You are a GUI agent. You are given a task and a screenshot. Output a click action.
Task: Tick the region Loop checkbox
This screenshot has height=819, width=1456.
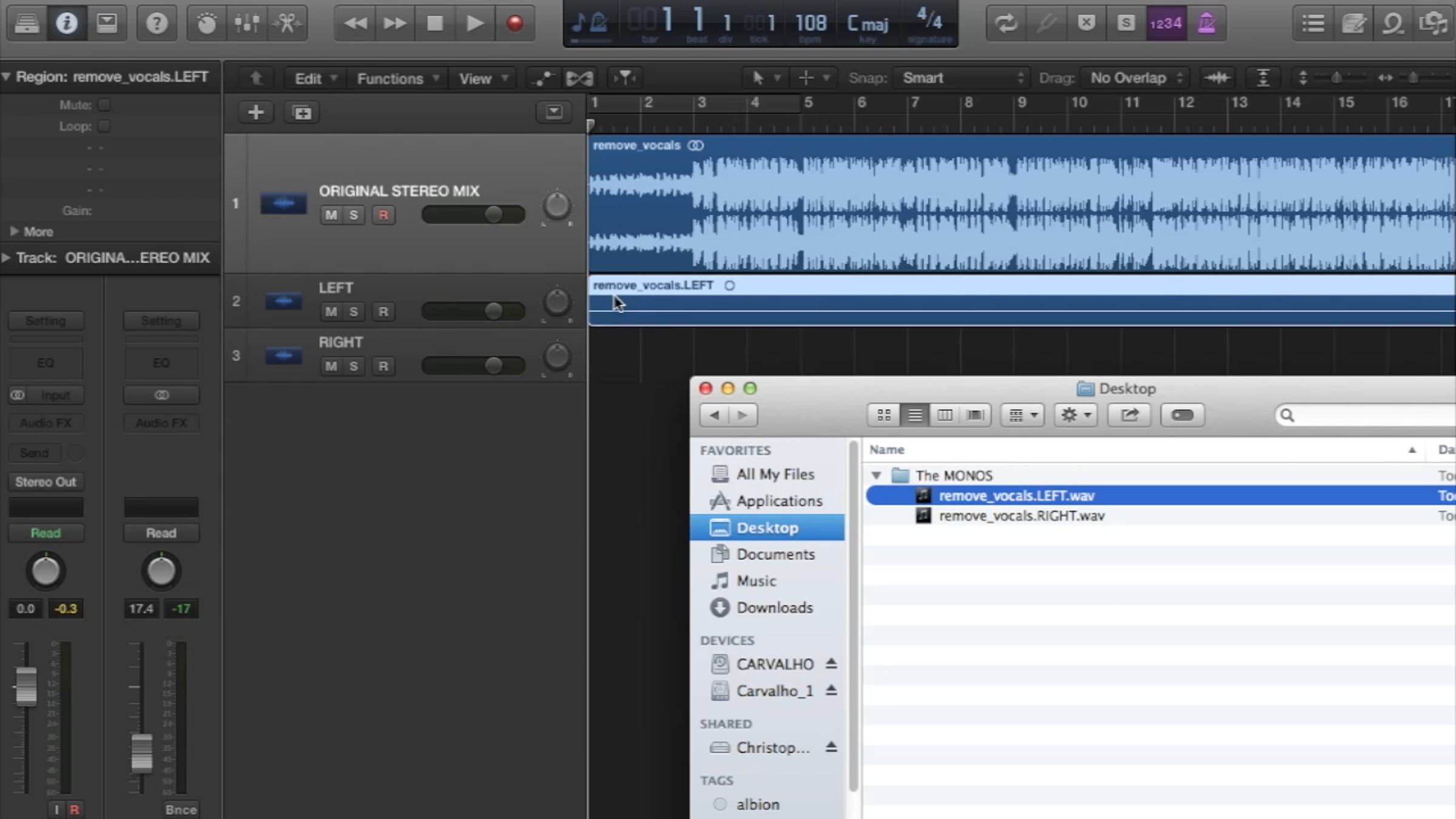point(104,126)
